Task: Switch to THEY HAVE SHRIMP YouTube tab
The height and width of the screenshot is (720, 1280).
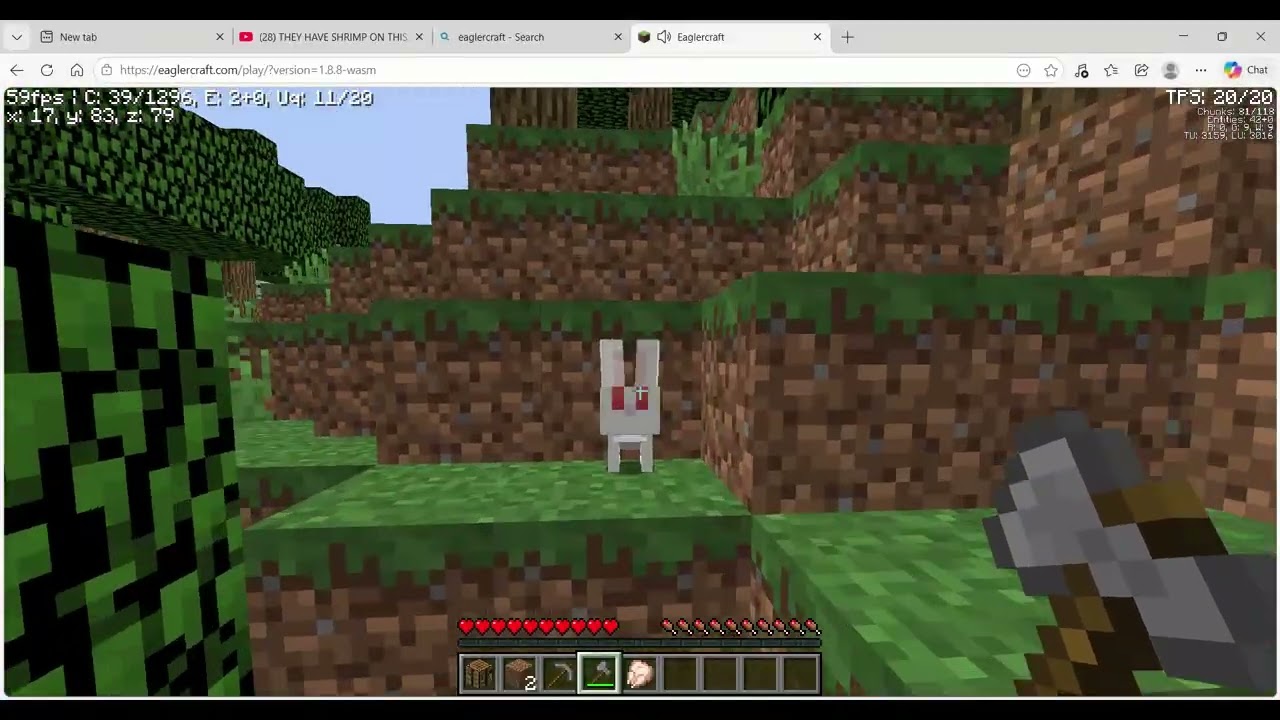Action: click(x=332, y=37)
